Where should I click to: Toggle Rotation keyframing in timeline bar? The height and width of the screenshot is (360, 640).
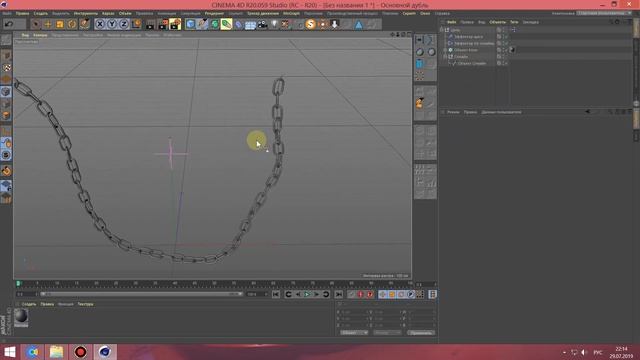(x=401, y=294)
